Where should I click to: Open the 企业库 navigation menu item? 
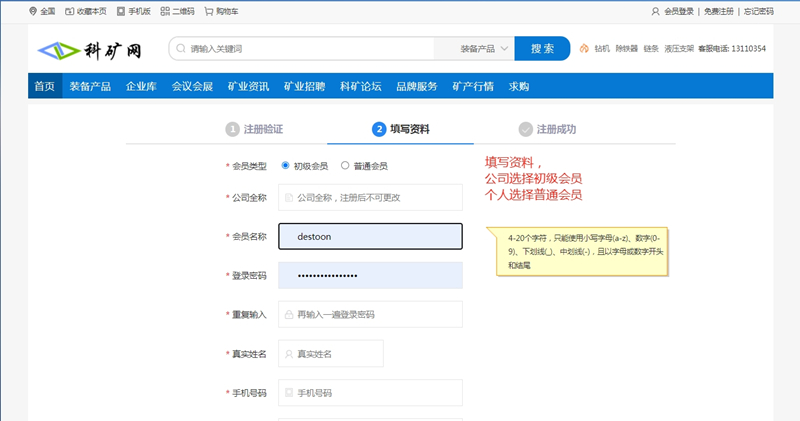[141, 86]
